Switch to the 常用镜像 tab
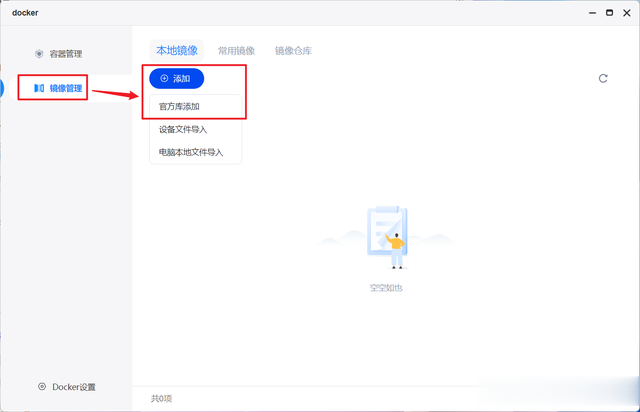The width and height of the screenshot is (640, 412). [236, 51]
